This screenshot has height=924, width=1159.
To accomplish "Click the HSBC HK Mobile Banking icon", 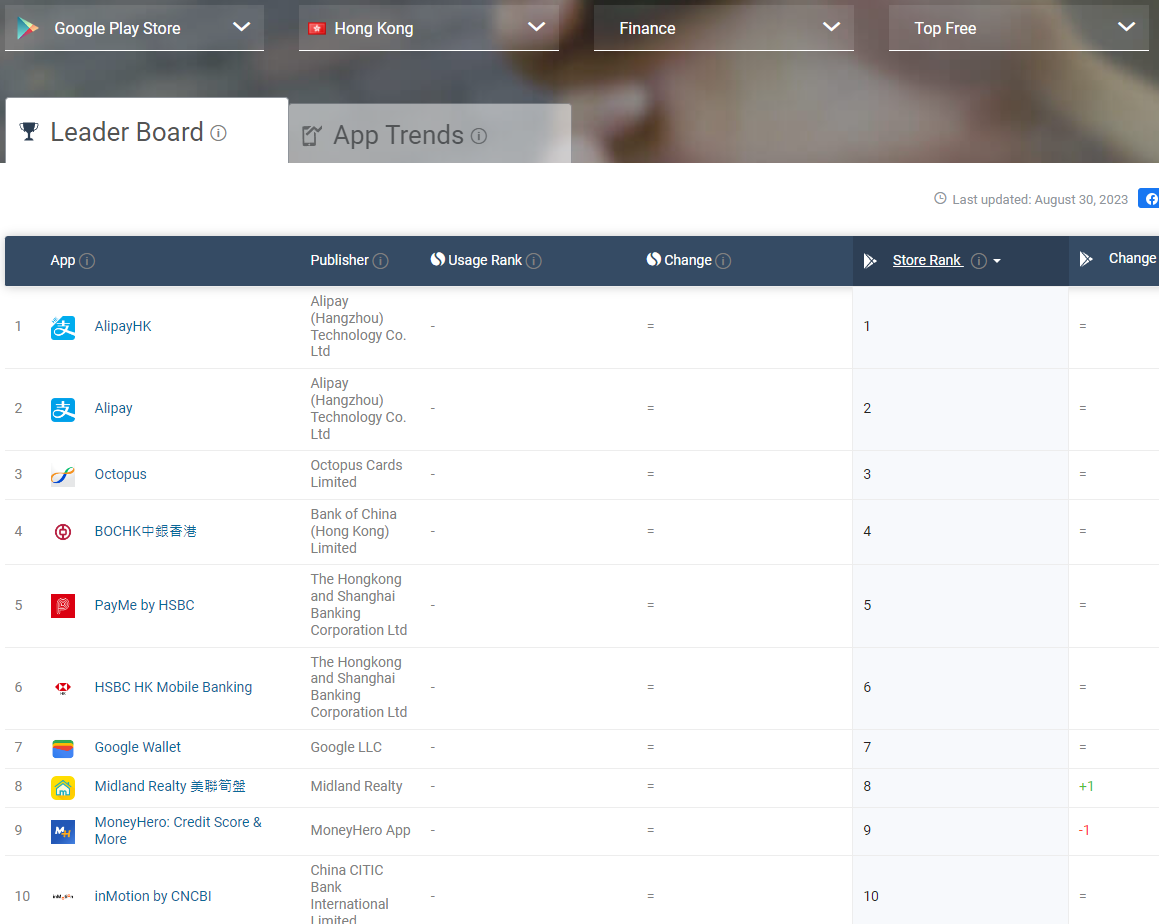I will click(x=63, y=688).
